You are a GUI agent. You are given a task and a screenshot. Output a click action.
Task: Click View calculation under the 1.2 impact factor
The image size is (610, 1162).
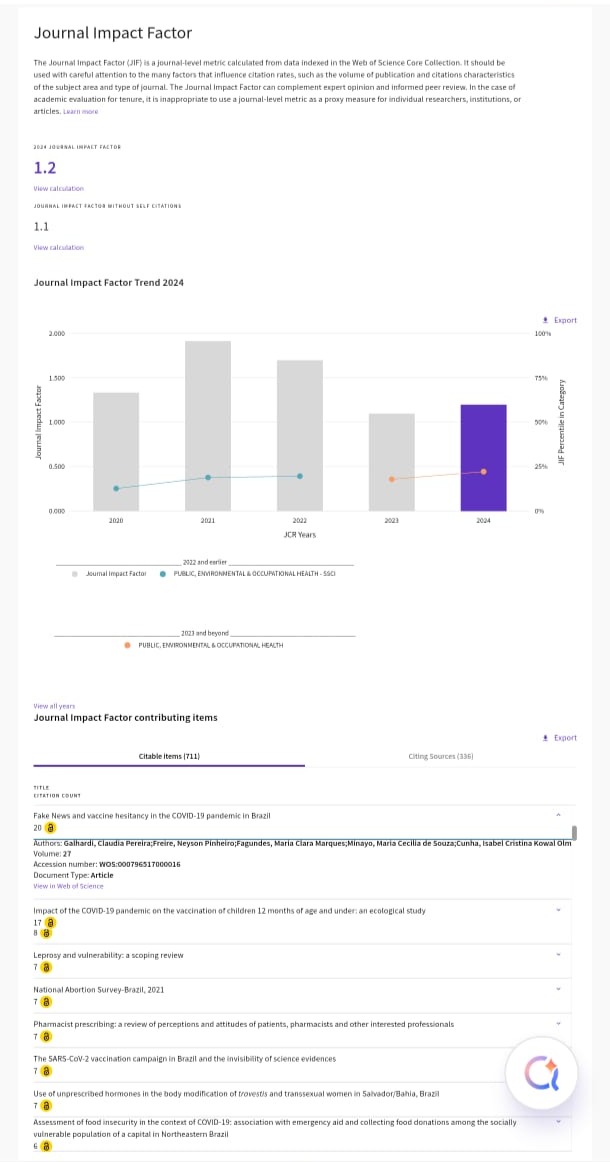point(58,188)
